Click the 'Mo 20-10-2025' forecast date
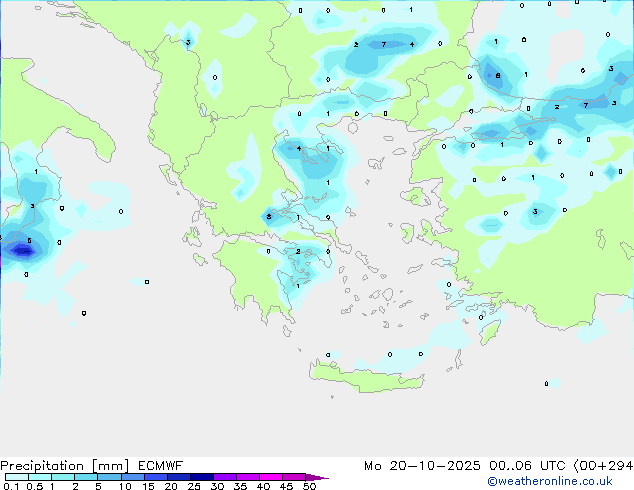This screenshot has height=490, width=634. coord(422,466)
